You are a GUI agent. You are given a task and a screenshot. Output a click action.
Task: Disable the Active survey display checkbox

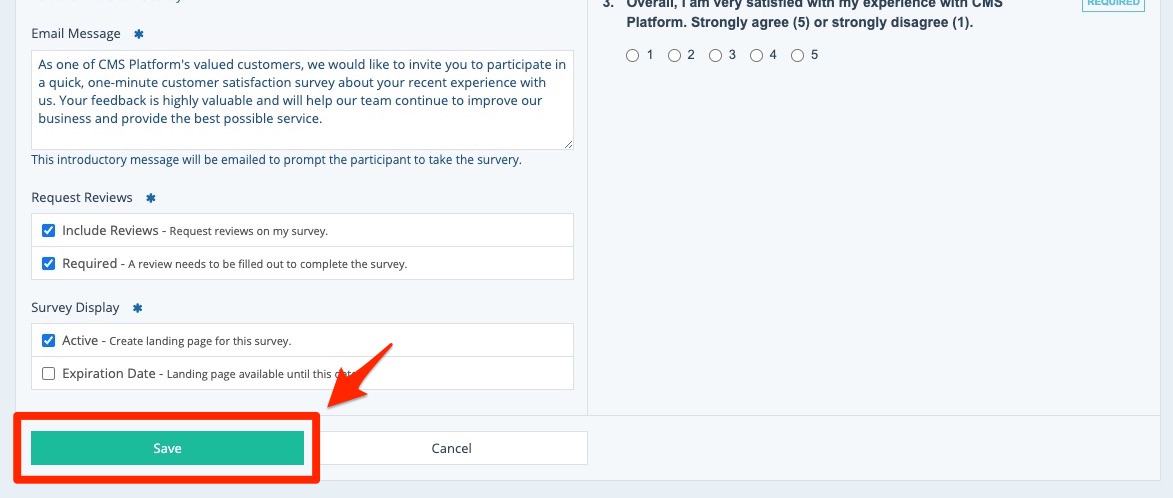coord(48,340)
